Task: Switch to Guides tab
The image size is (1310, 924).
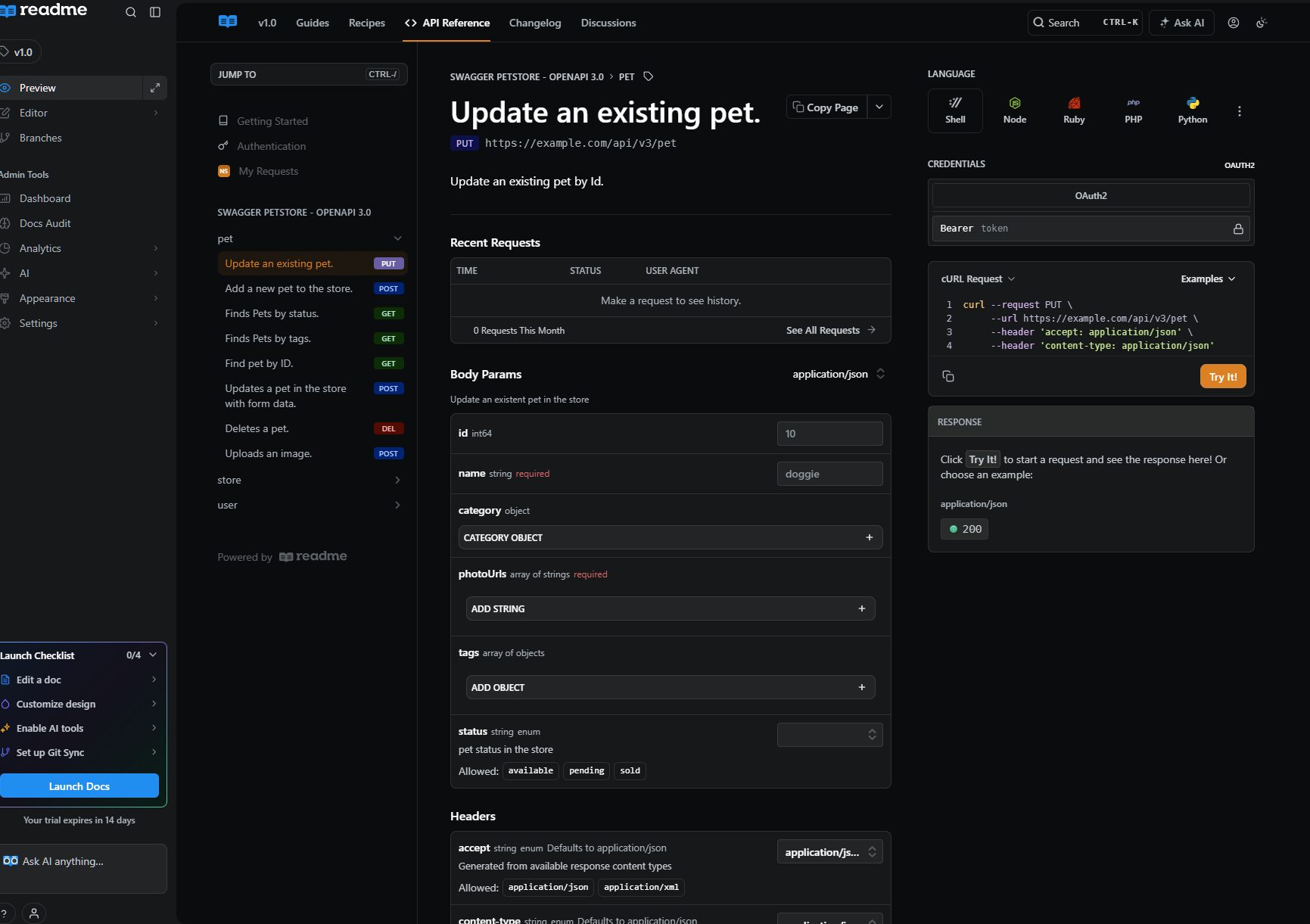Action: [x=313, y=23]
